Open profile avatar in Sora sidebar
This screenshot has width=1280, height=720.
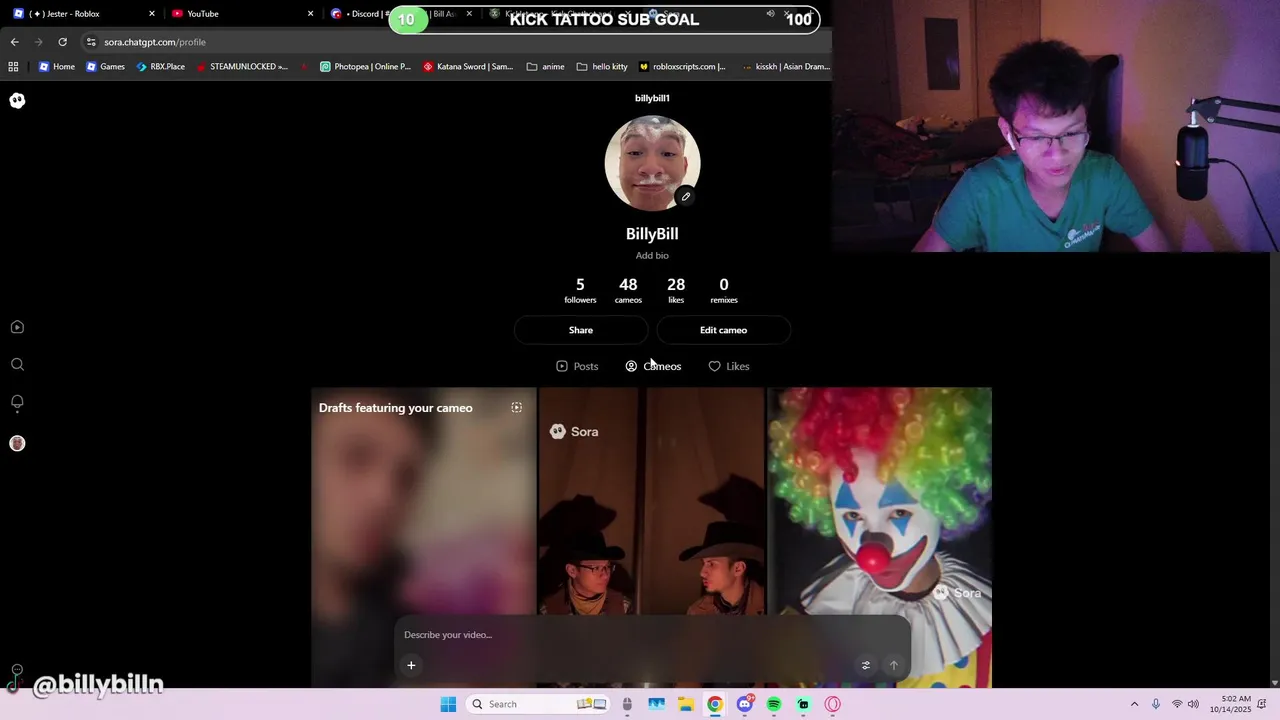[17, 443]
